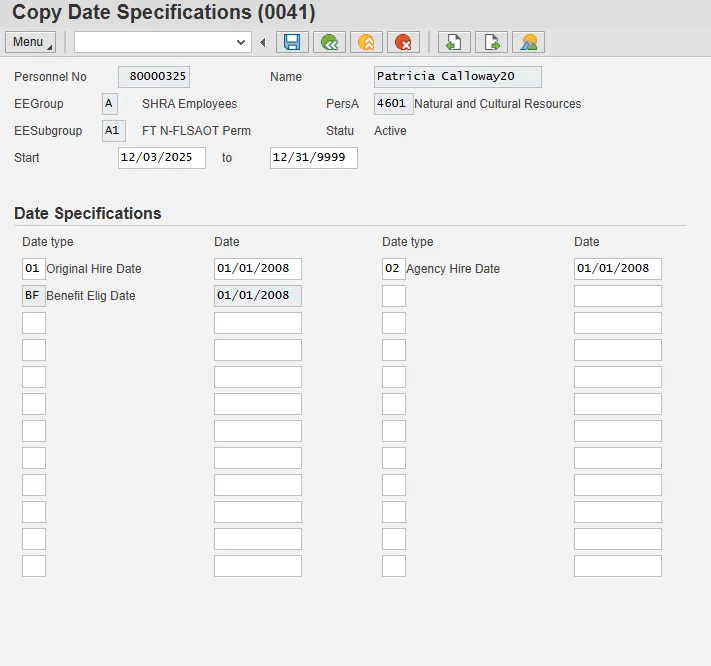Image resolution: width=711 pixels, height=666 pixels.
Task: Click the green Back button icon
Action: 329,42
